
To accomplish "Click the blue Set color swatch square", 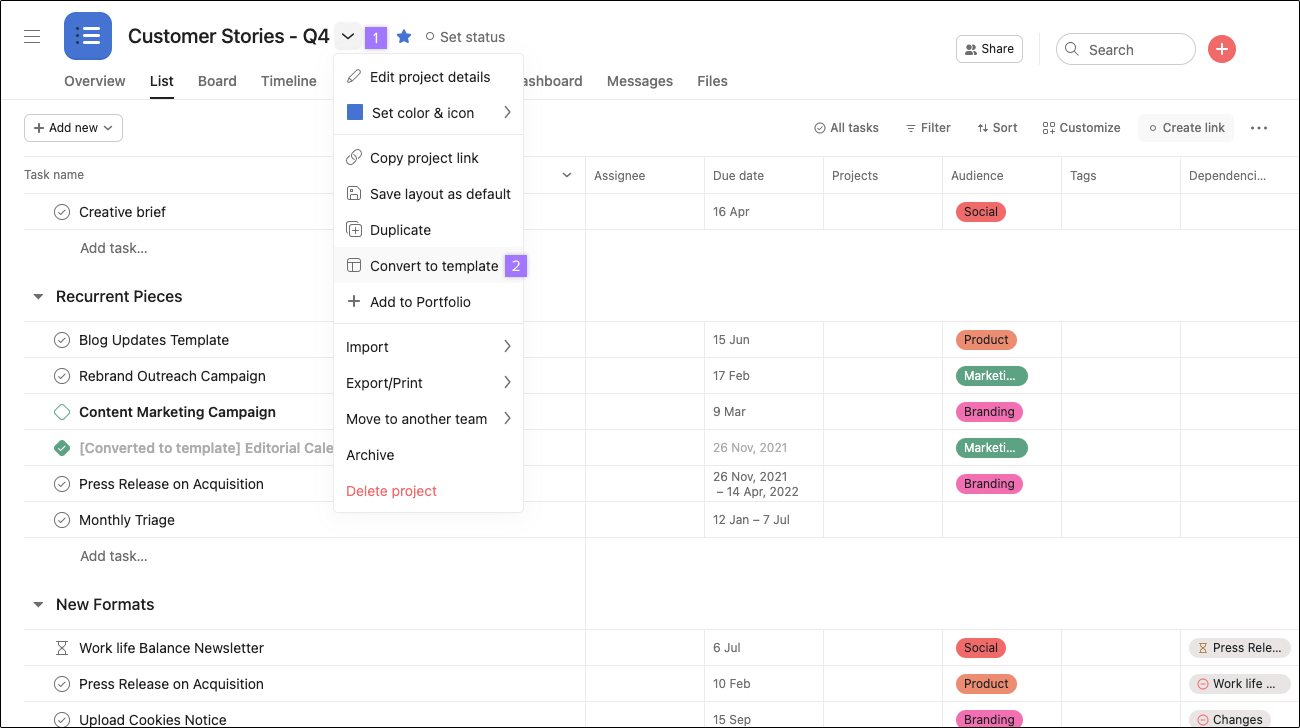I will pos(355,113).
